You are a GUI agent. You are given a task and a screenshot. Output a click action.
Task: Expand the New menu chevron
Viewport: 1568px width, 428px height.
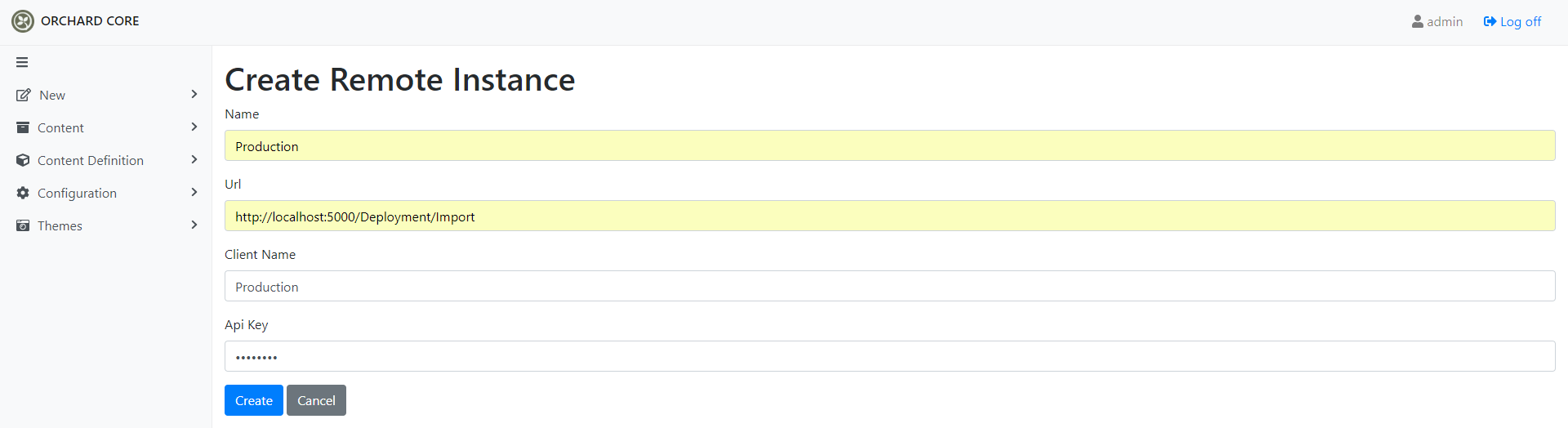click(x=194, y=94)
